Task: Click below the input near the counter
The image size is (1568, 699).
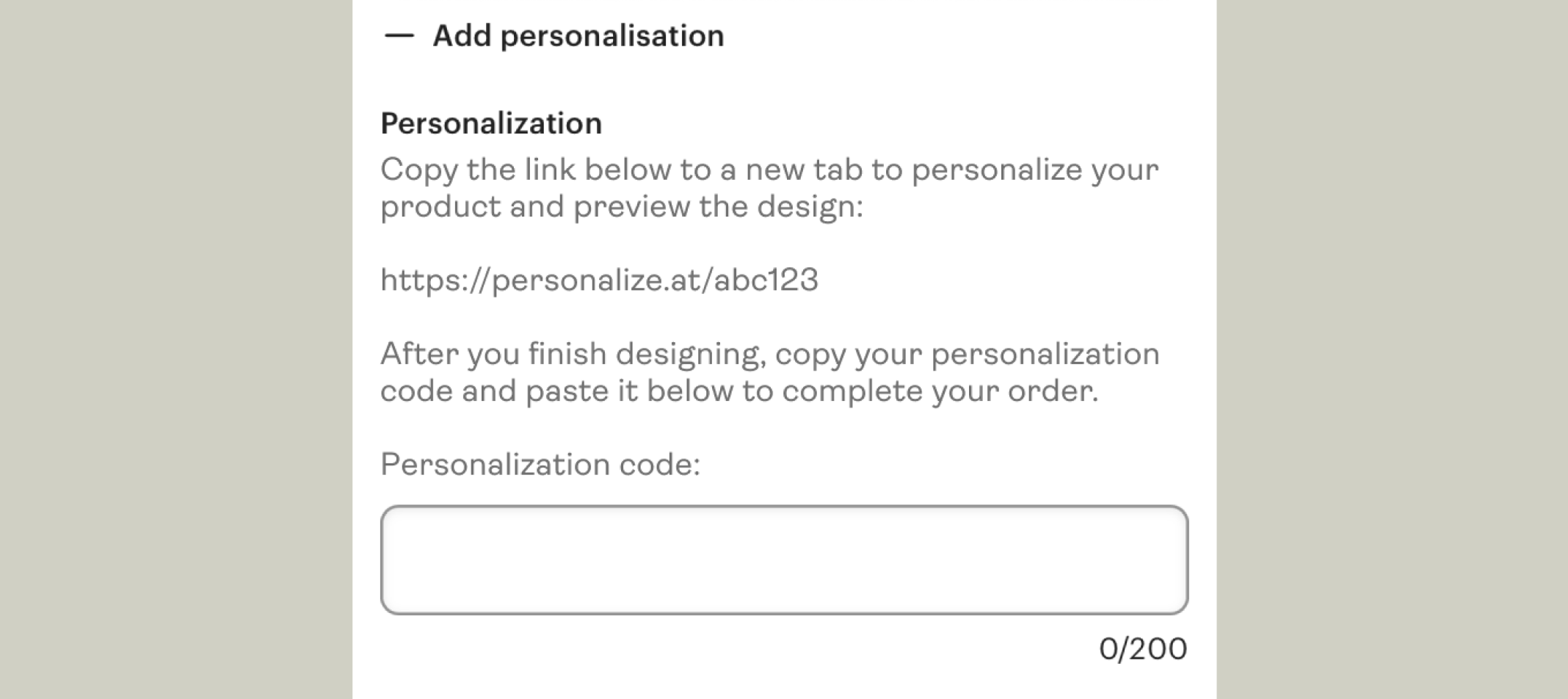Action: coord(1143,648)
